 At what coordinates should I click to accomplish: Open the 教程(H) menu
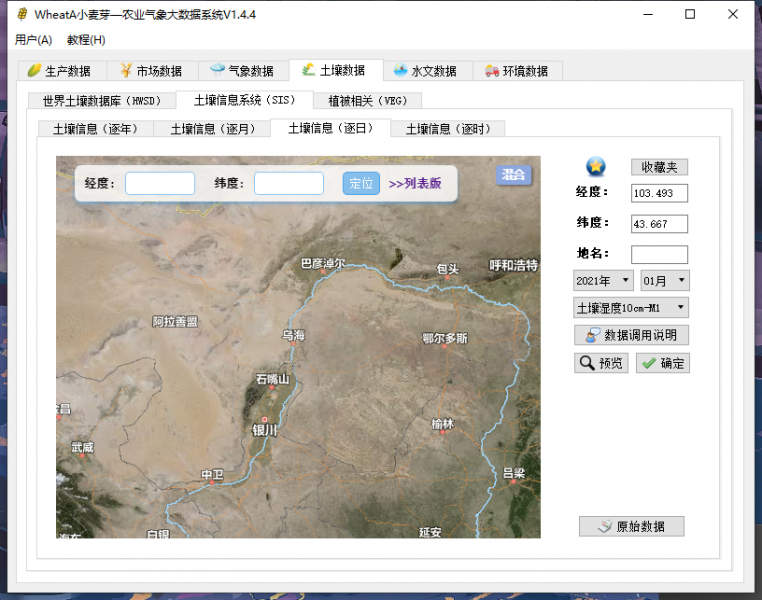[x=86, y=40]
